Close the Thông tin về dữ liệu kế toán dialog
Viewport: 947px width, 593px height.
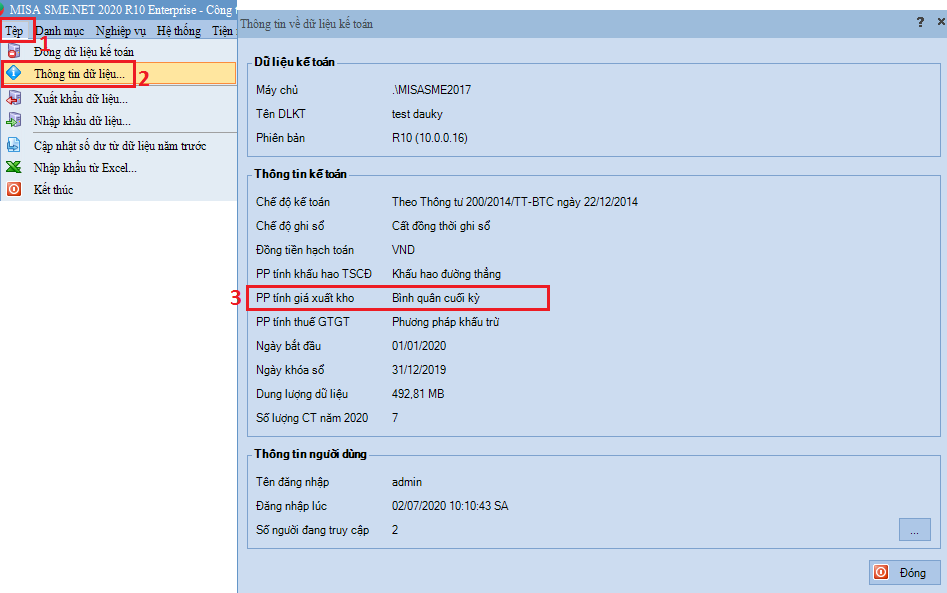tap(941, 22)
